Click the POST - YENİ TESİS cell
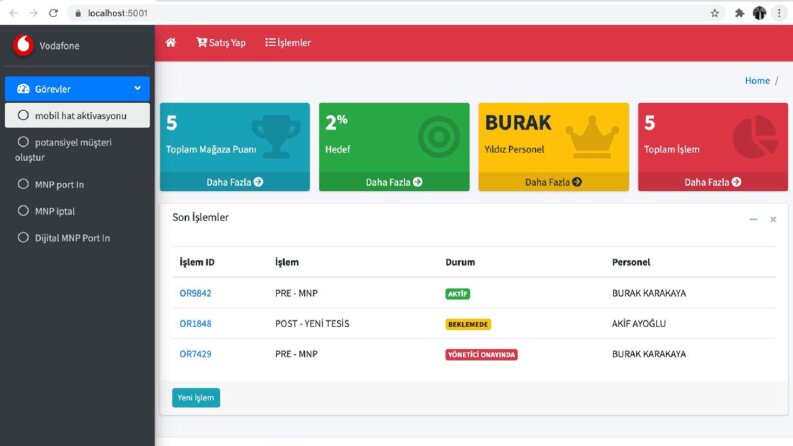Image resolution: width=793 pixels, height=446 pixels. click(x=312, y=324)
